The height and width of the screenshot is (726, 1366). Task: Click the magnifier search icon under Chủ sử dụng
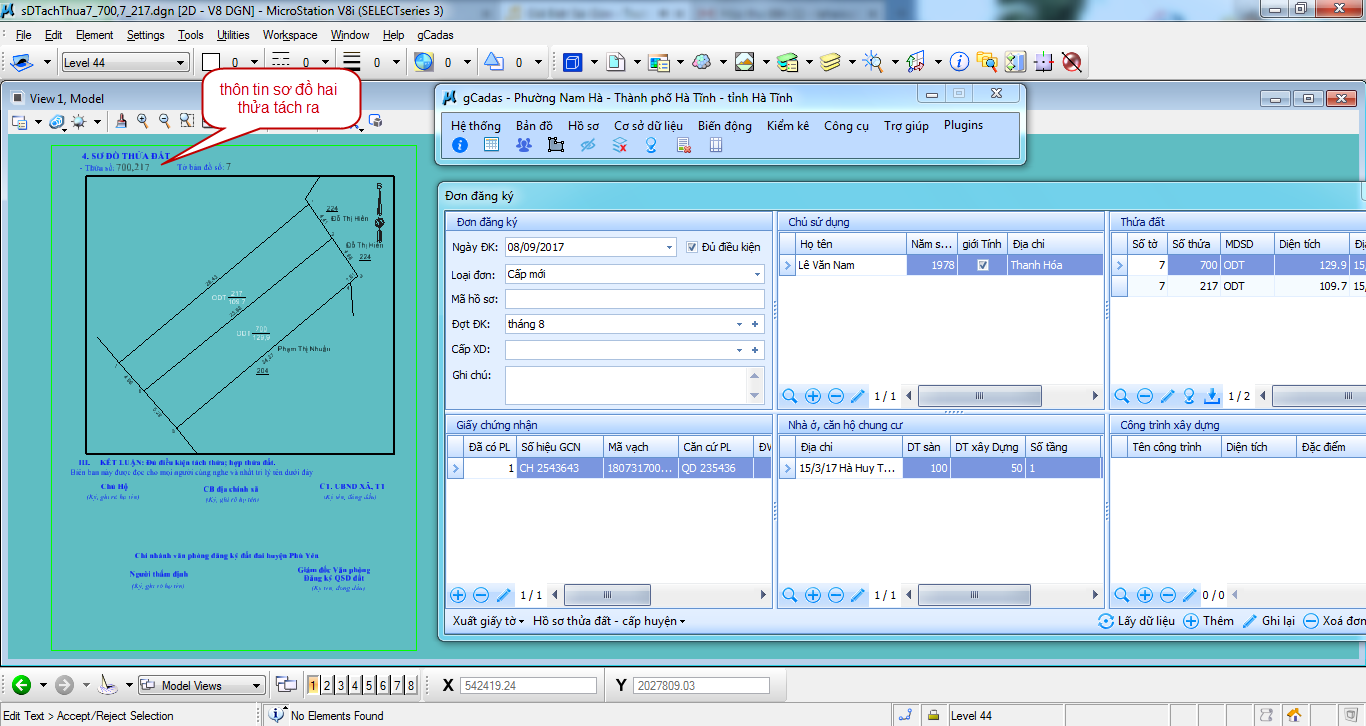pyautogui.click(x=790, y=396)
